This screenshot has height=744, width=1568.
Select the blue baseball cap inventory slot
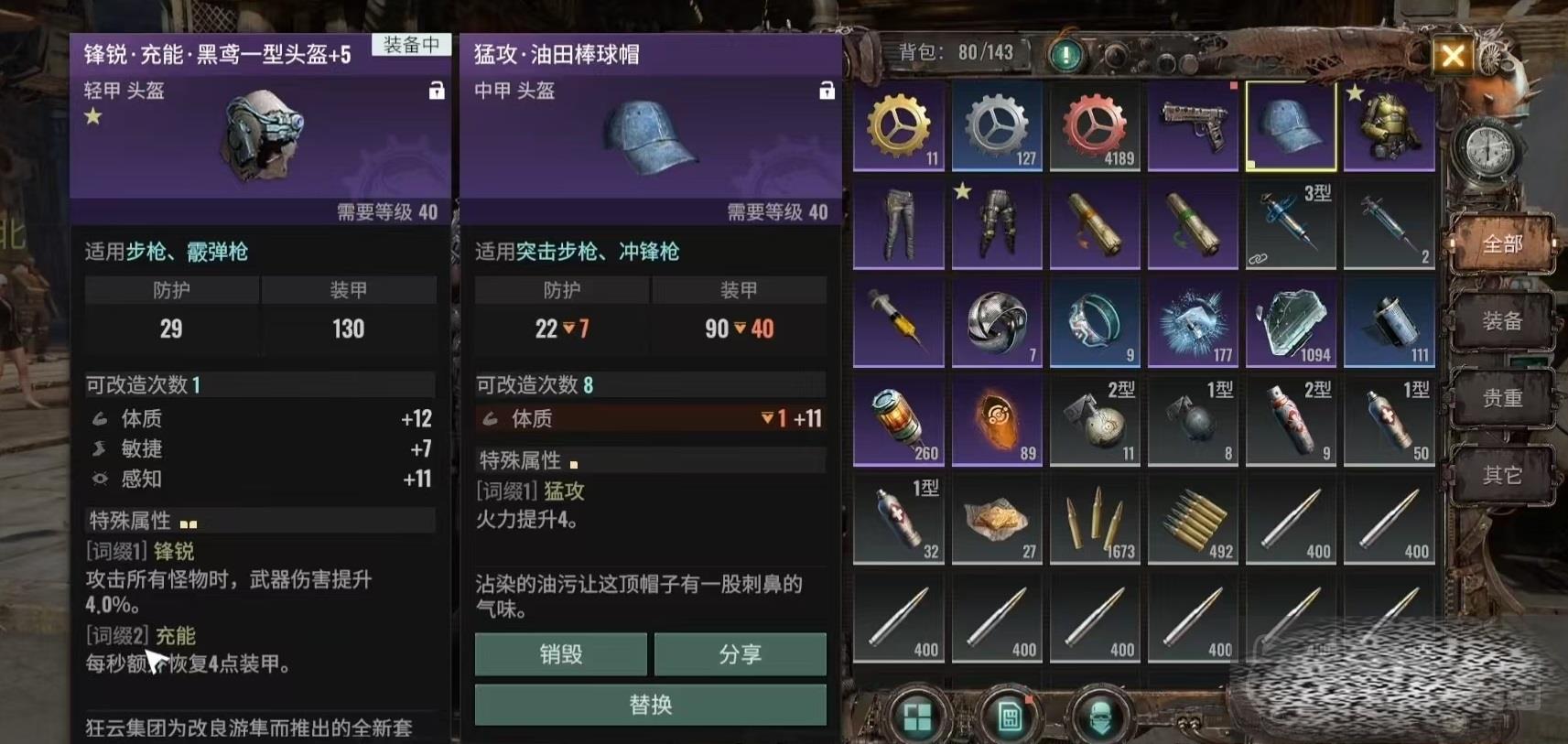[1291, 125]
